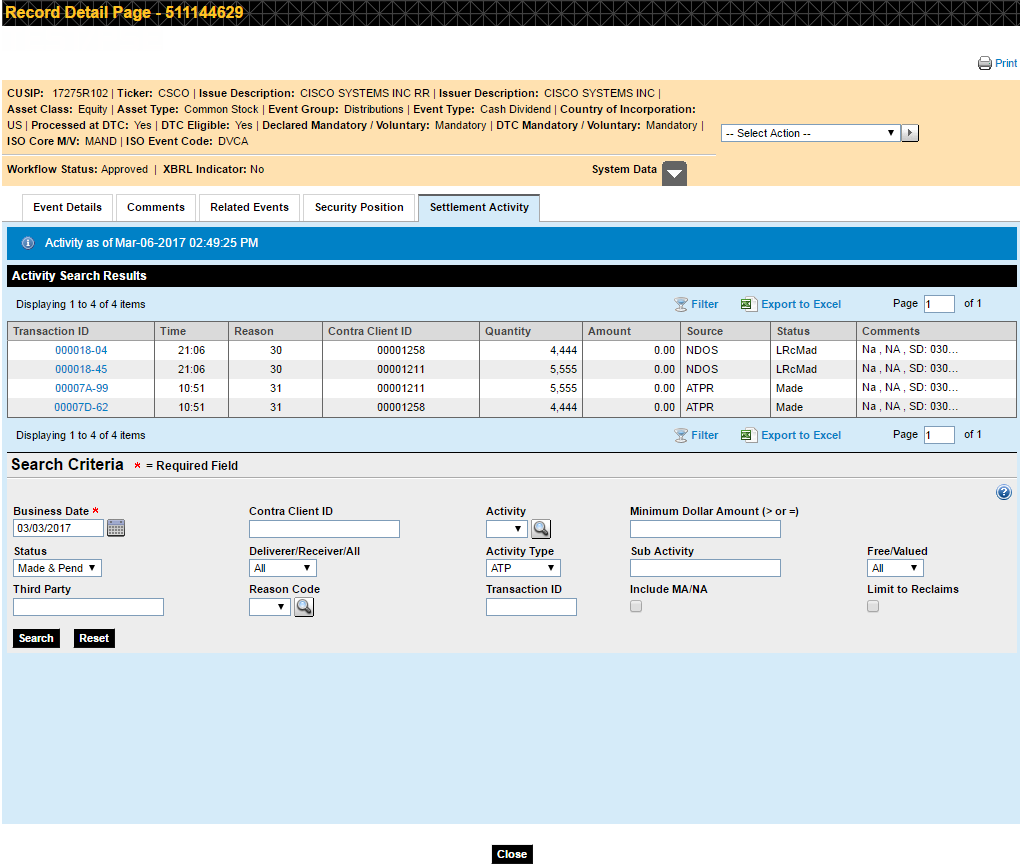The image size is (1020, 864).
Task: Click the bottom Filter funnel icon
Action: click(x=681, y=435)
